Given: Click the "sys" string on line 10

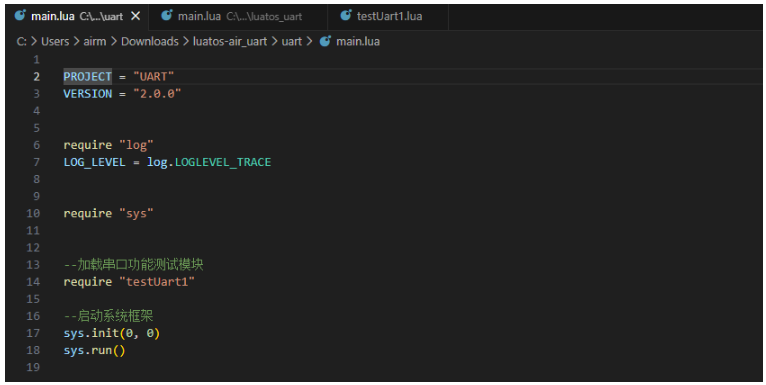Looking at the screenshot, I should [136, 214].
